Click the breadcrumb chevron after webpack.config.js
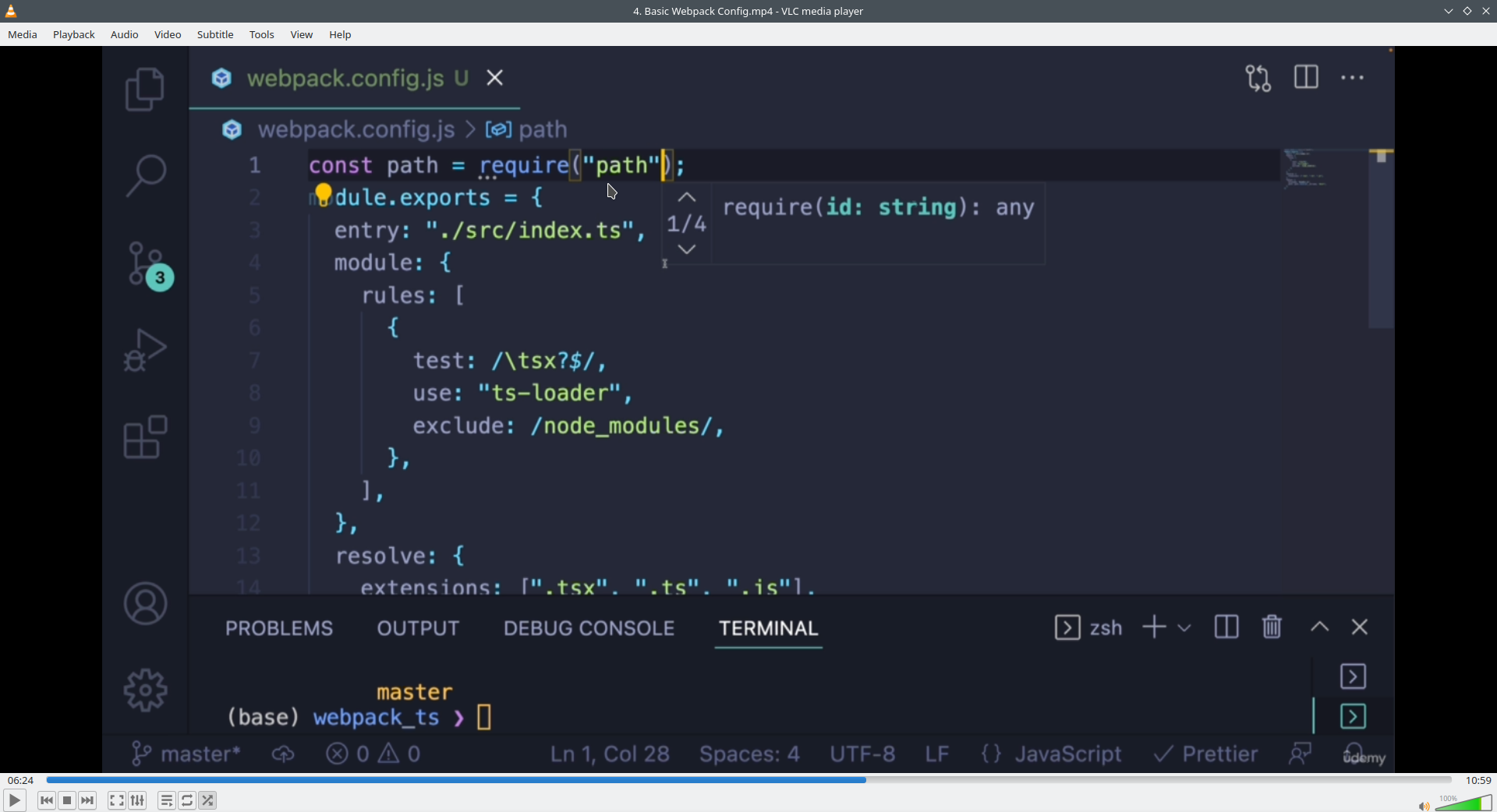 [x=470, y=129]
